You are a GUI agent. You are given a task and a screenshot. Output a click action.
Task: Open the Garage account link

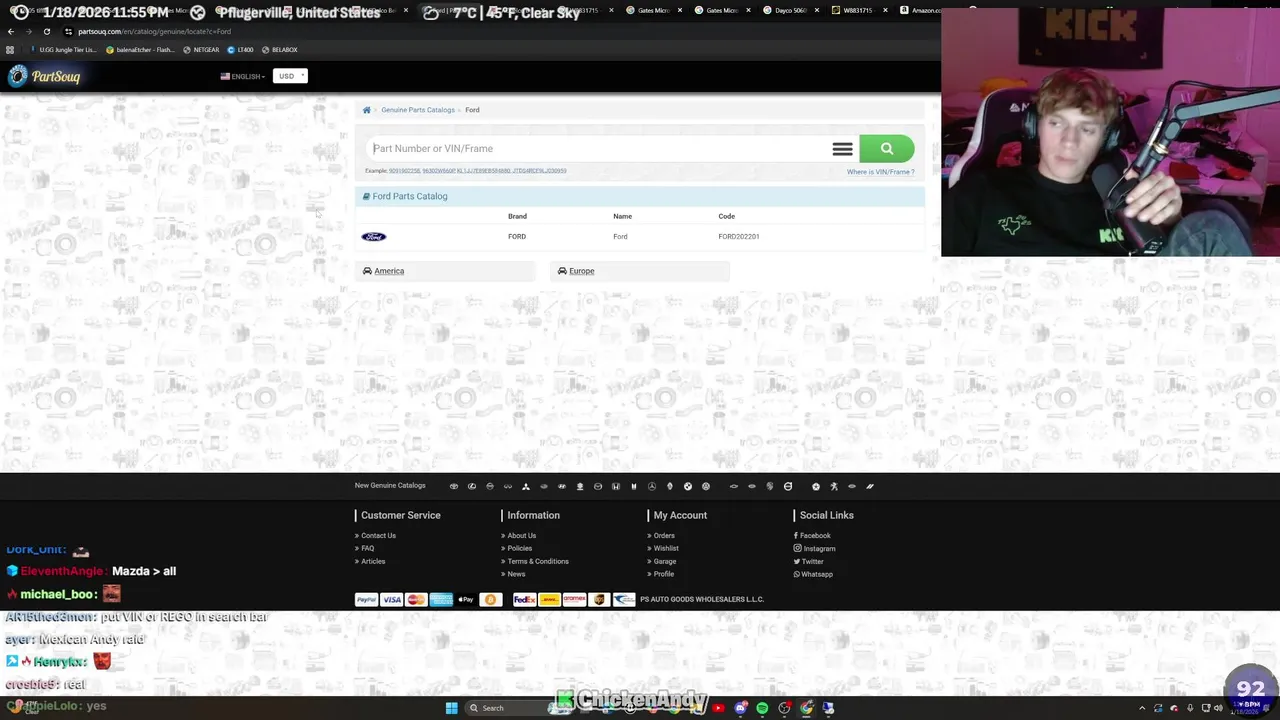[x=664, y=562]
